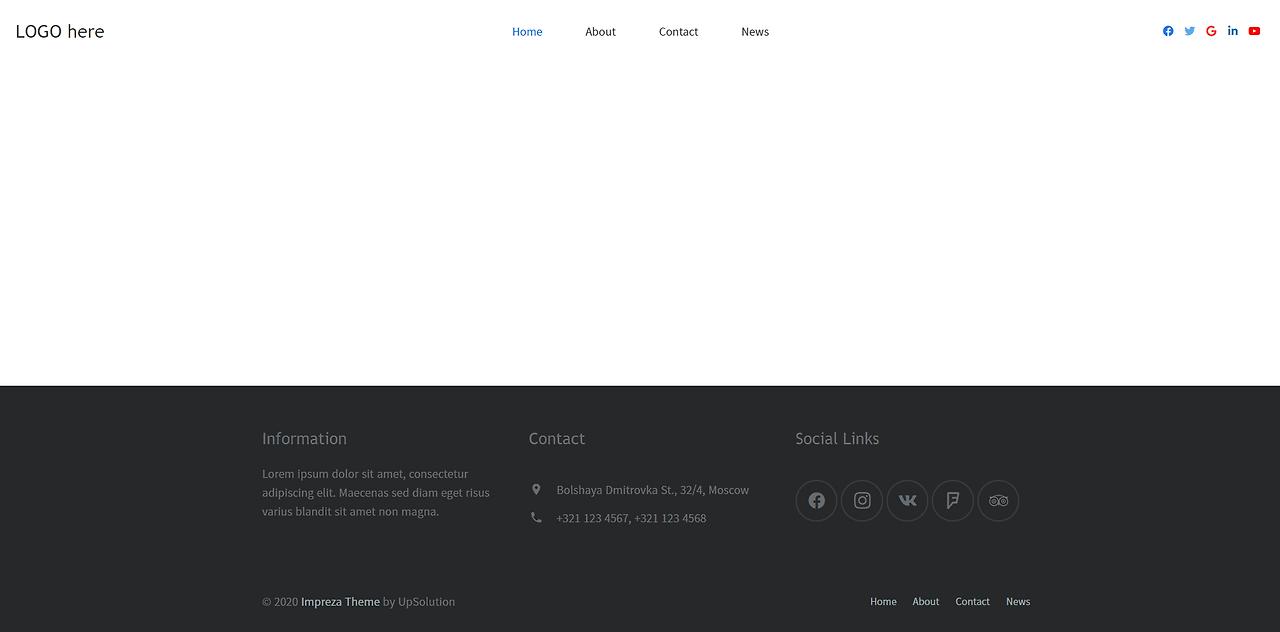Open the About page from the top navigation
The width and height of the screenshot is (1280, 632).
coord(600,31)
